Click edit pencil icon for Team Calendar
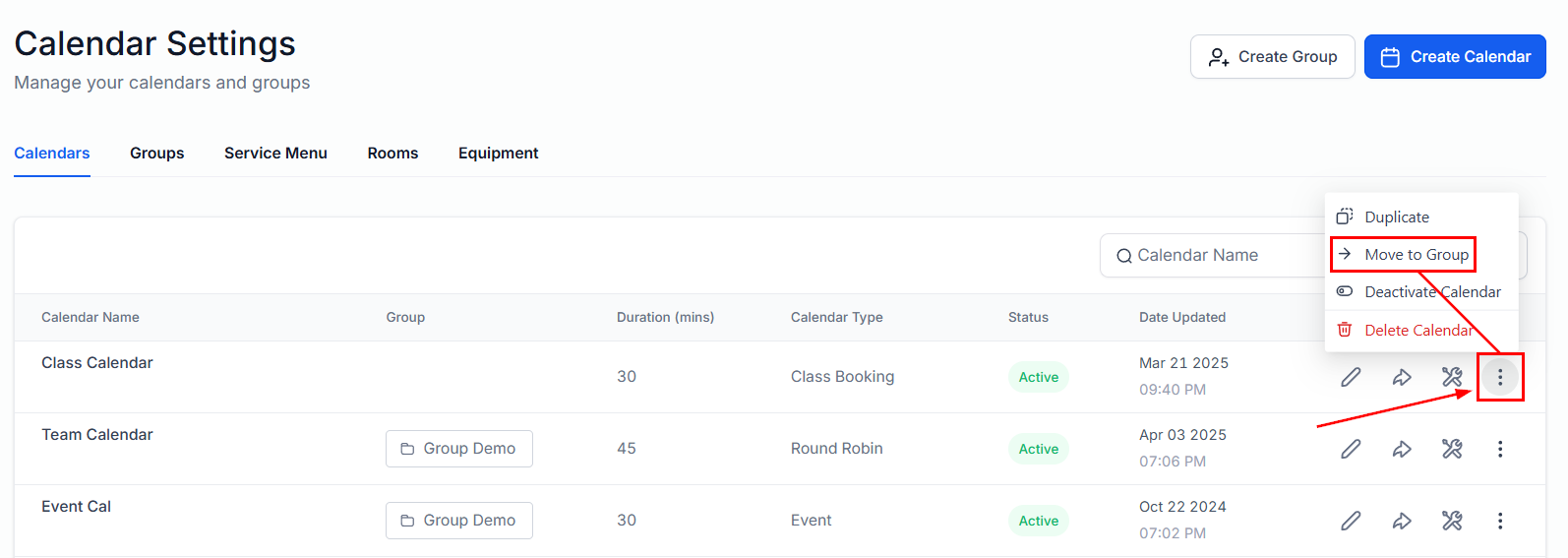Image resolution: width=1568 pixels, height=558 pixels. coord(1351,449)
